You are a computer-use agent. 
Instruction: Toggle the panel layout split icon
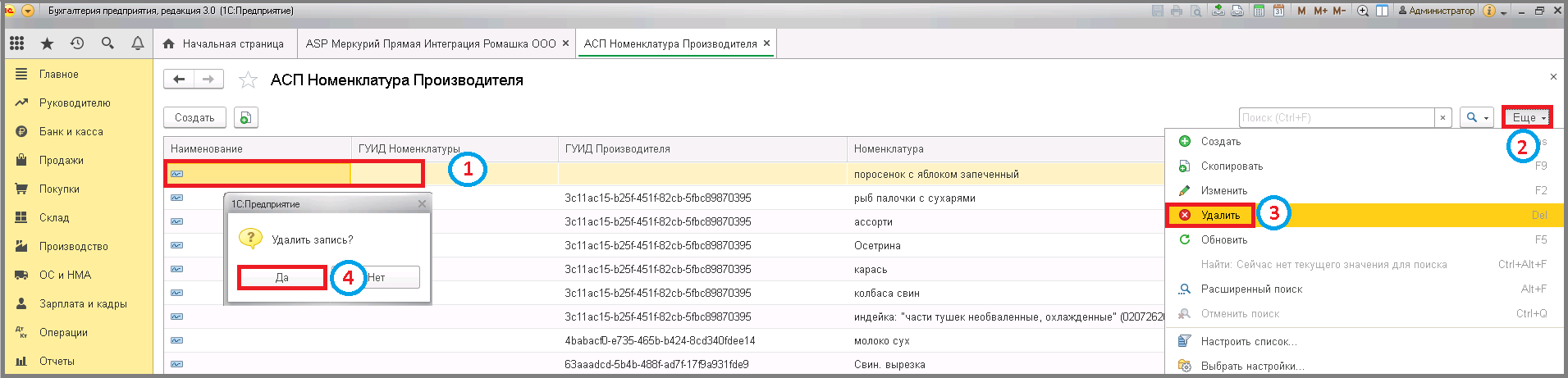pos(1383,11)
